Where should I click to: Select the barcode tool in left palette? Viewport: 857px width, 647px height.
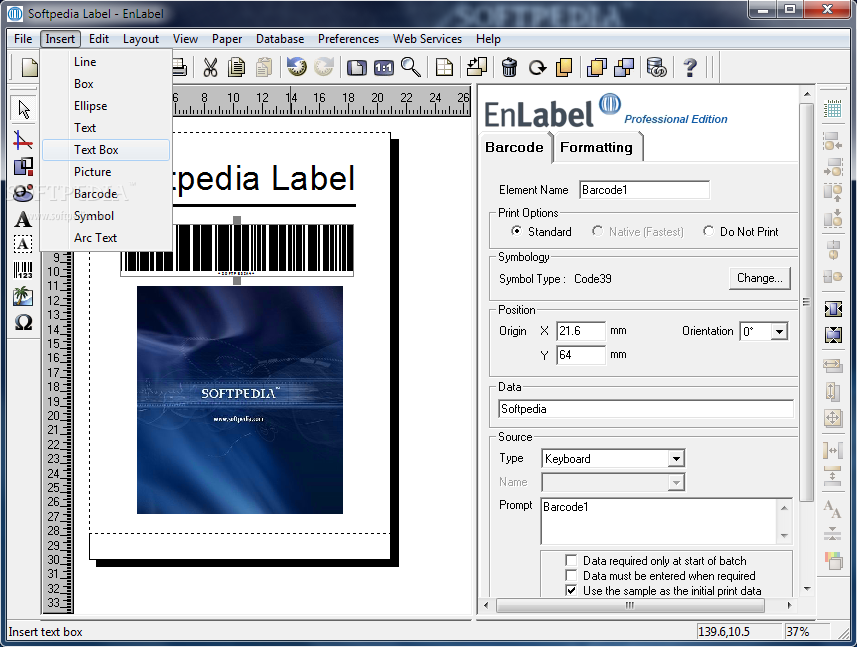pos(23,270)
